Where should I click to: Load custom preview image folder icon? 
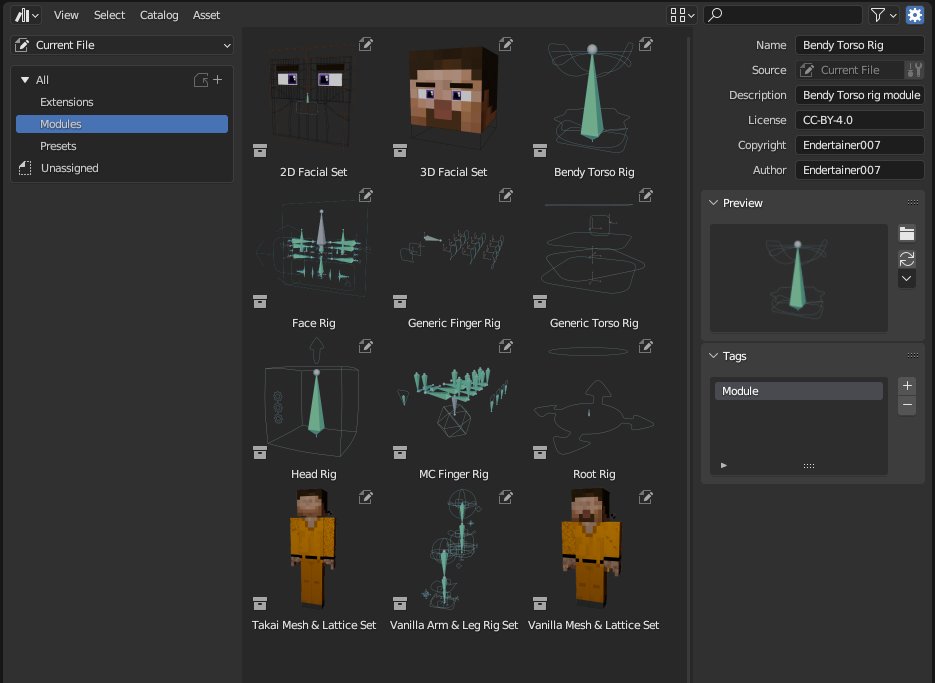[x=906, y=234]
